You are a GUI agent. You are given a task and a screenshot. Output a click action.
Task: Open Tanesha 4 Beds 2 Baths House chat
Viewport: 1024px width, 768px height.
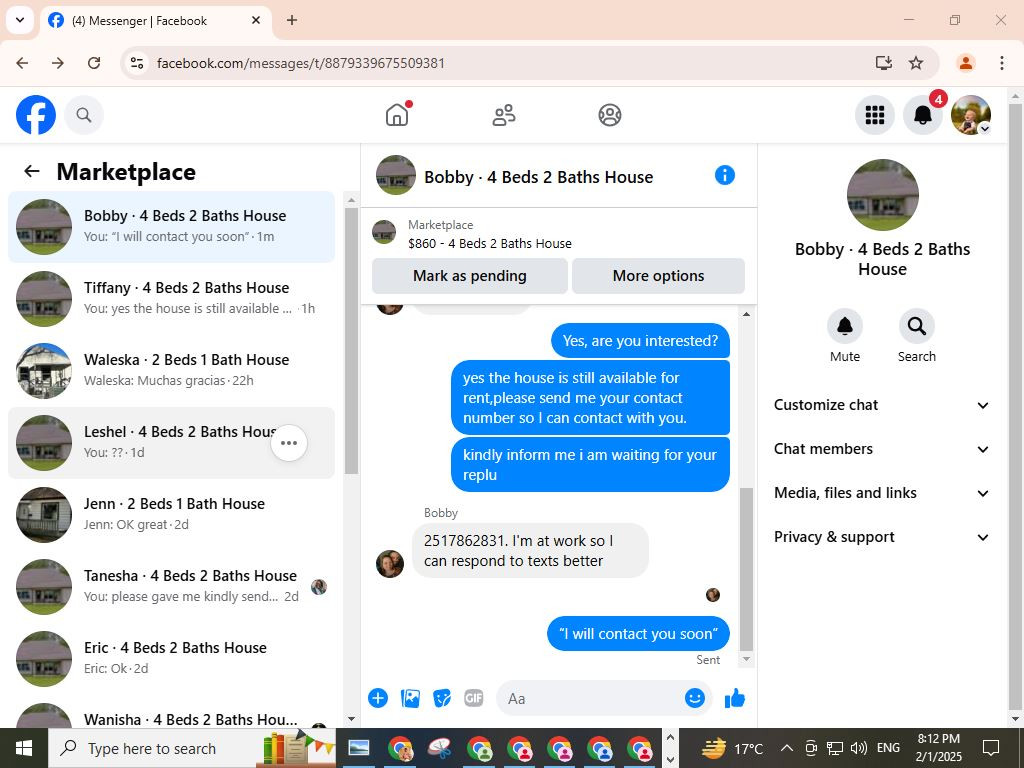[171, 586]
